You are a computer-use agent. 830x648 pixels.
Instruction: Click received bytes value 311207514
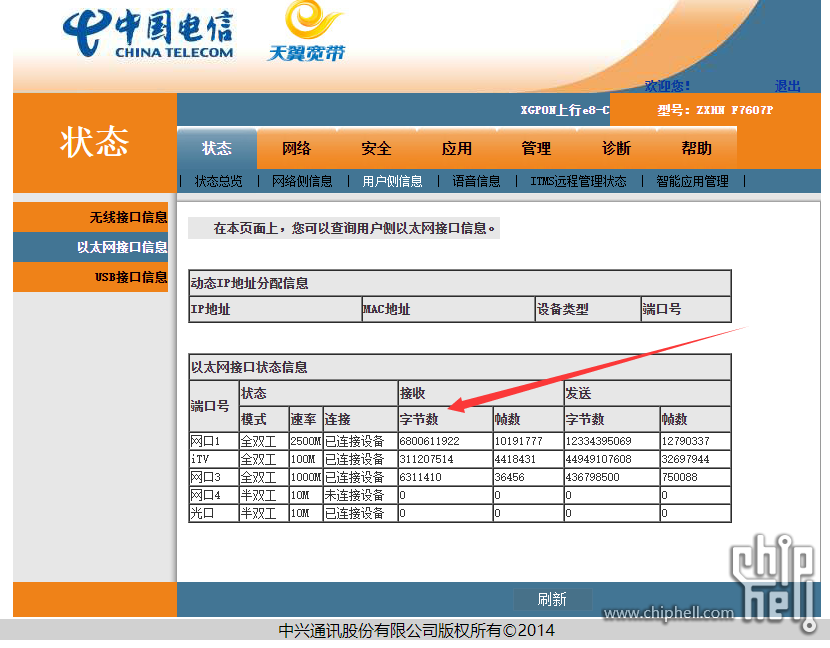(426, 459)
